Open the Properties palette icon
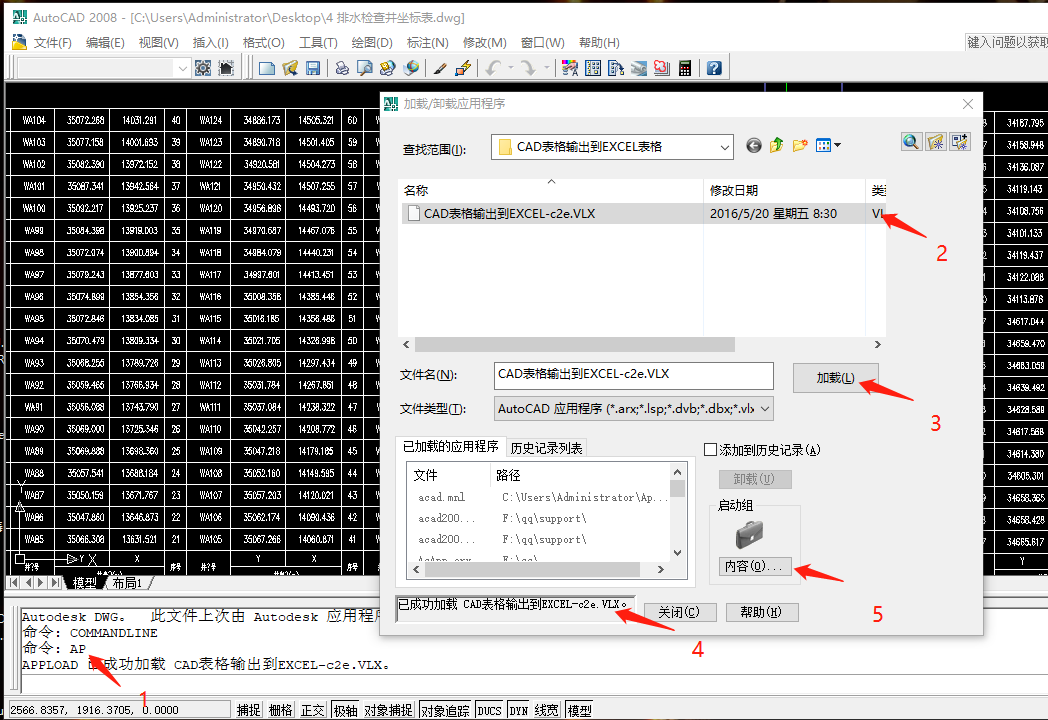The image size is (1048, 720). pos(569,68)
